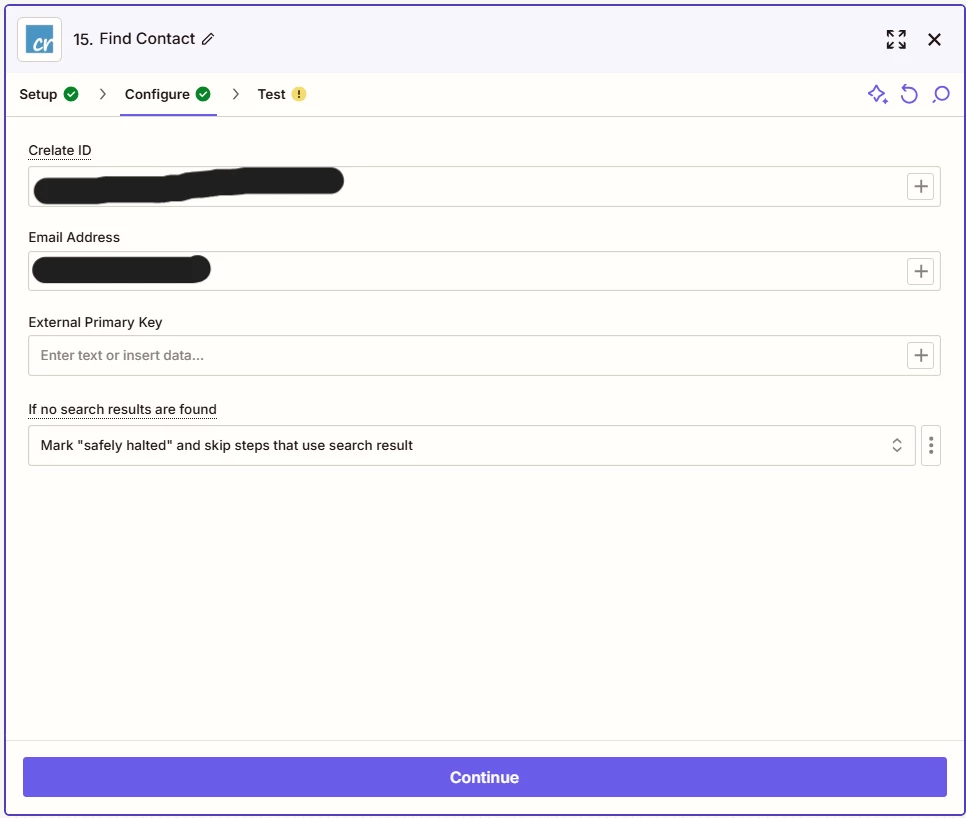Close the Find Contact panel
Screen dimensions: 966x818
point(934,39)
